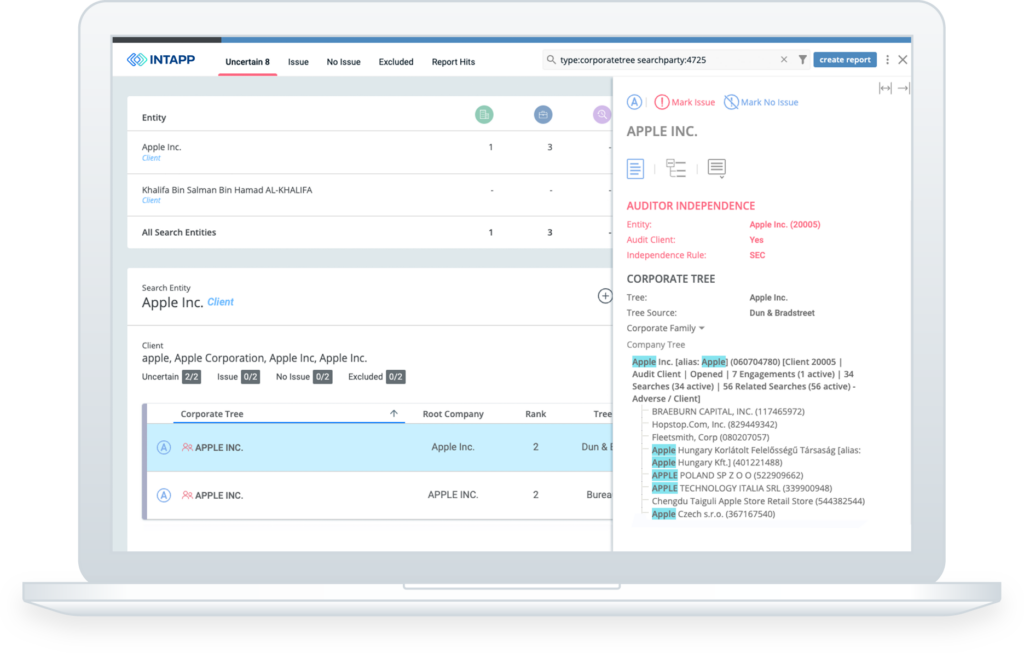Toggle the sort arrow on the Corporate Tree column
The width and height of the screenshot is (1024, 653).
coord(394,413)
